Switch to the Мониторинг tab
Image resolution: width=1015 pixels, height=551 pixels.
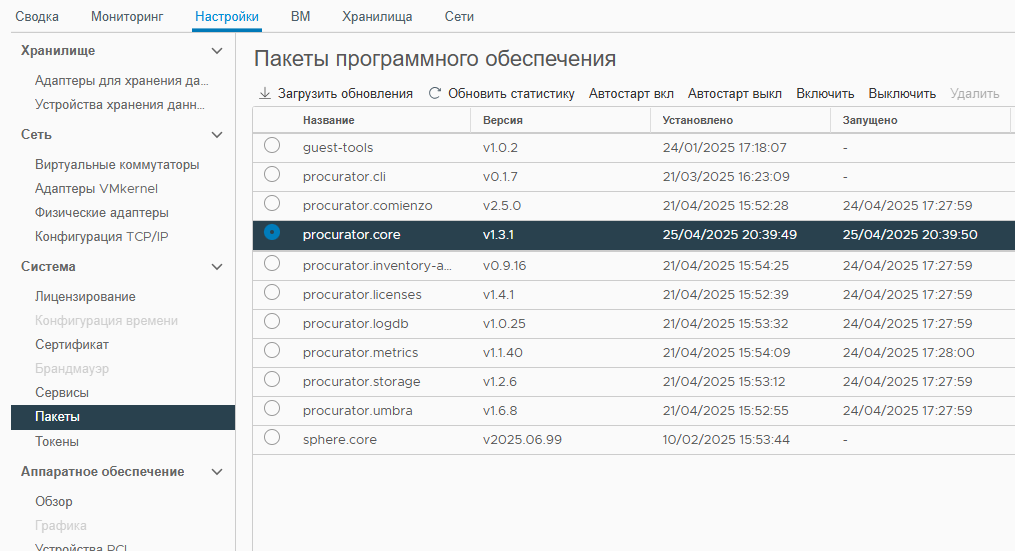pyautogui.click(x=127, y=17)
